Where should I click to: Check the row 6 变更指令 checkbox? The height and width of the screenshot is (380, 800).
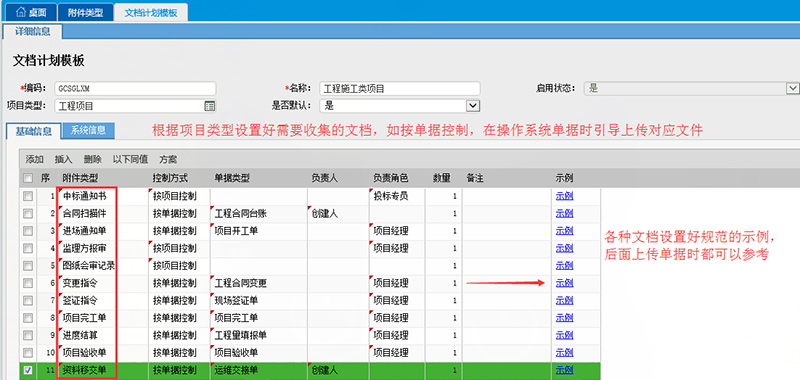(28, 283)
